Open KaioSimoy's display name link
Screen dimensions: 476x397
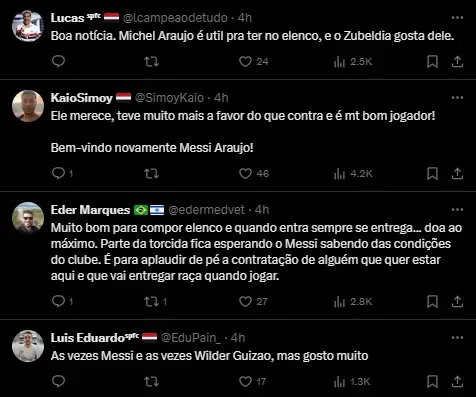tap(82, 98)
